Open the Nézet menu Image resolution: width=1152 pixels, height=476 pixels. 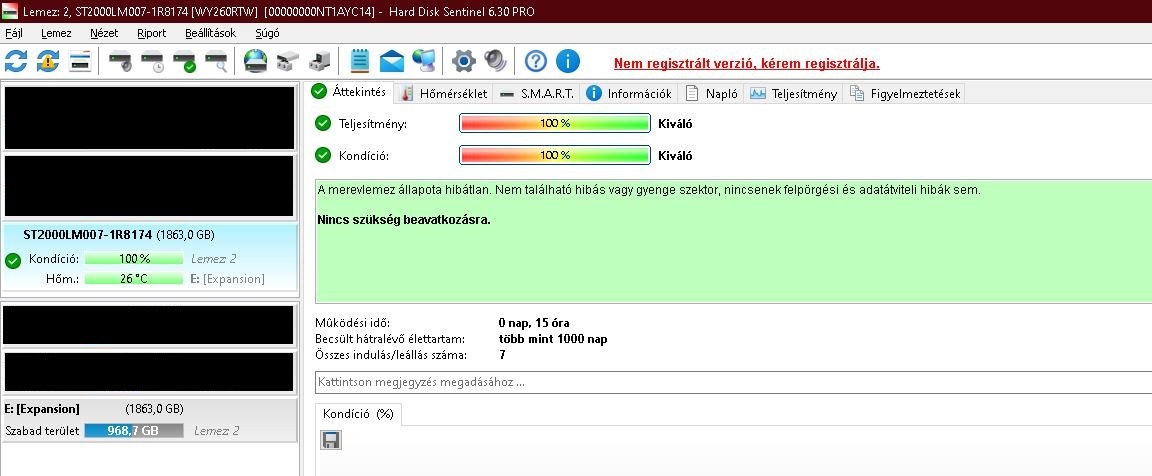(104, 33)
